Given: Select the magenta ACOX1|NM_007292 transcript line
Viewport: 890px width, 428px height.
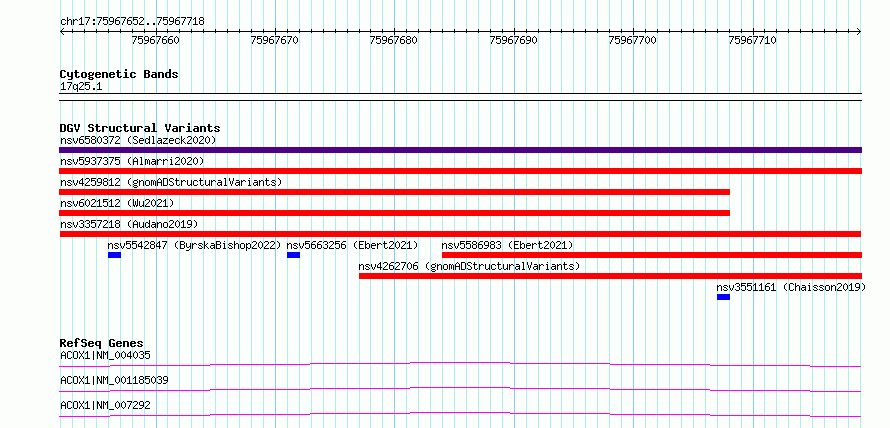Looking at the screenshot, I should tap(460, 414).
